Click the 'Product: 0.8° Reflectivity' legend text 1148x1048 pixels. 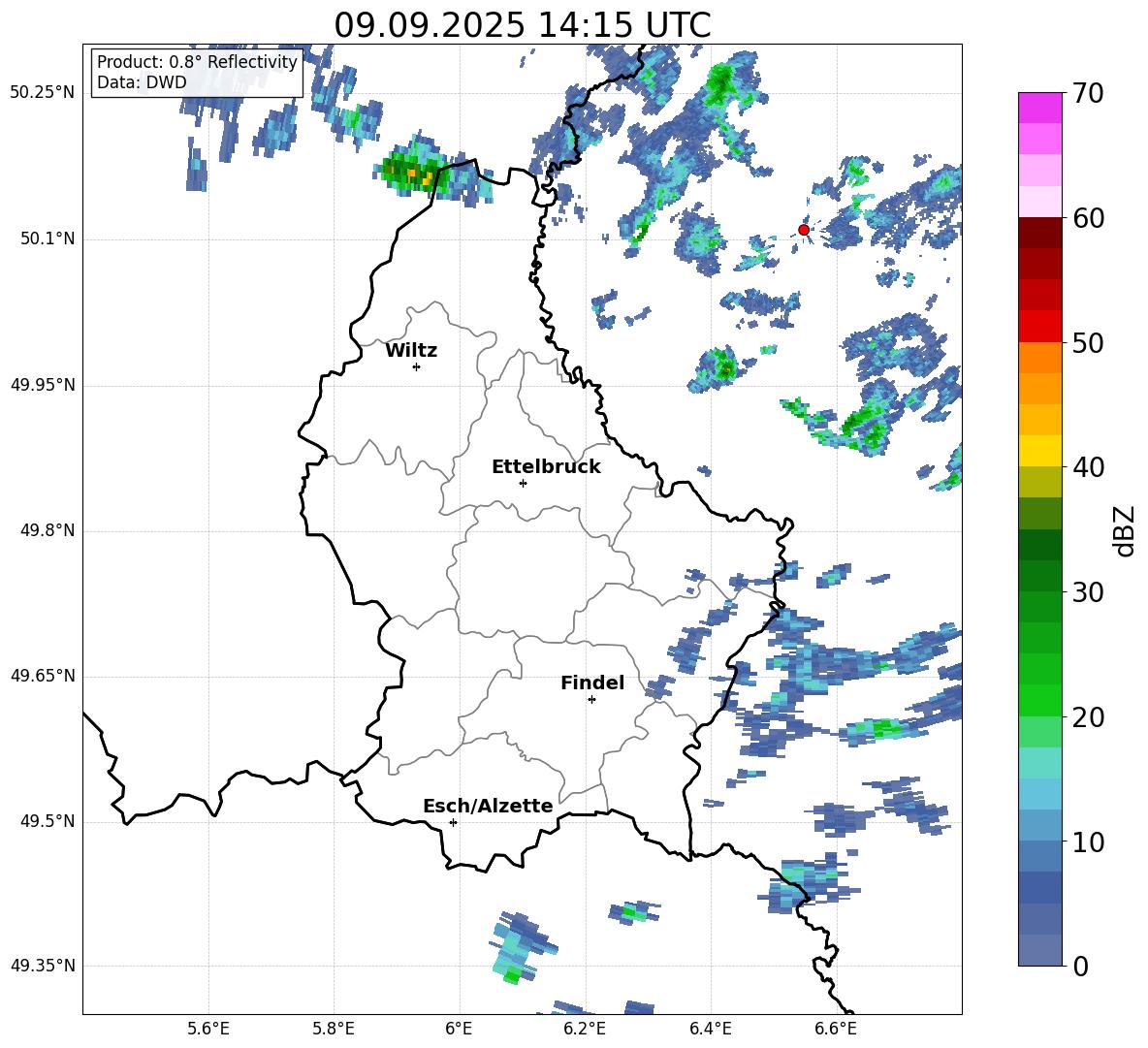click(197, 62)
